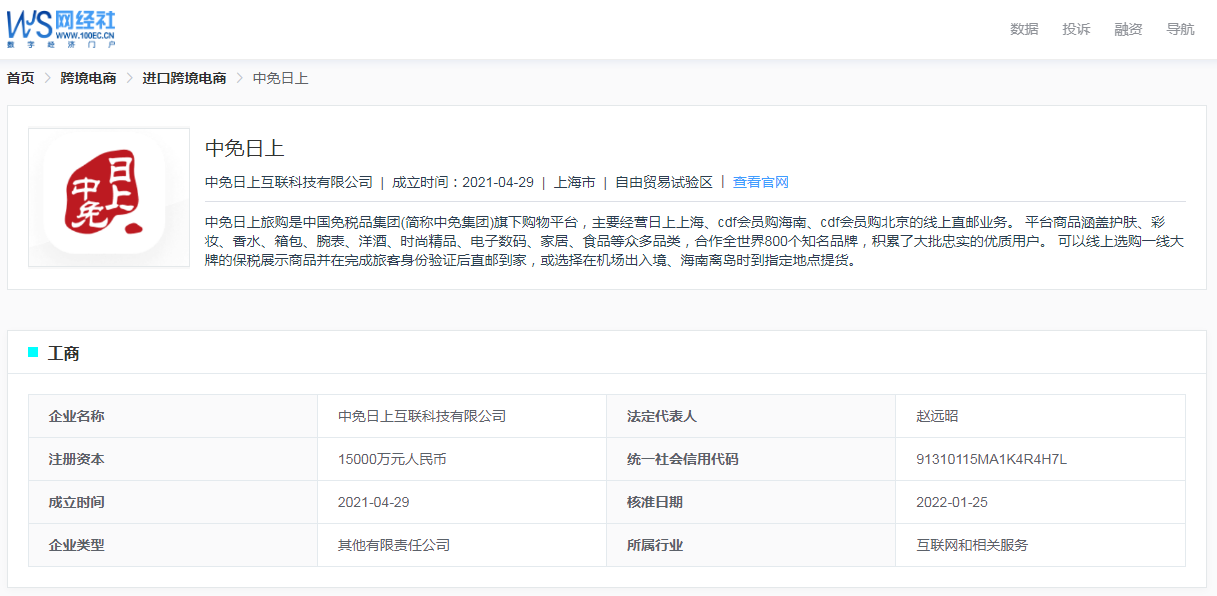Click 上海市 in the company info line

click(575, 182)
